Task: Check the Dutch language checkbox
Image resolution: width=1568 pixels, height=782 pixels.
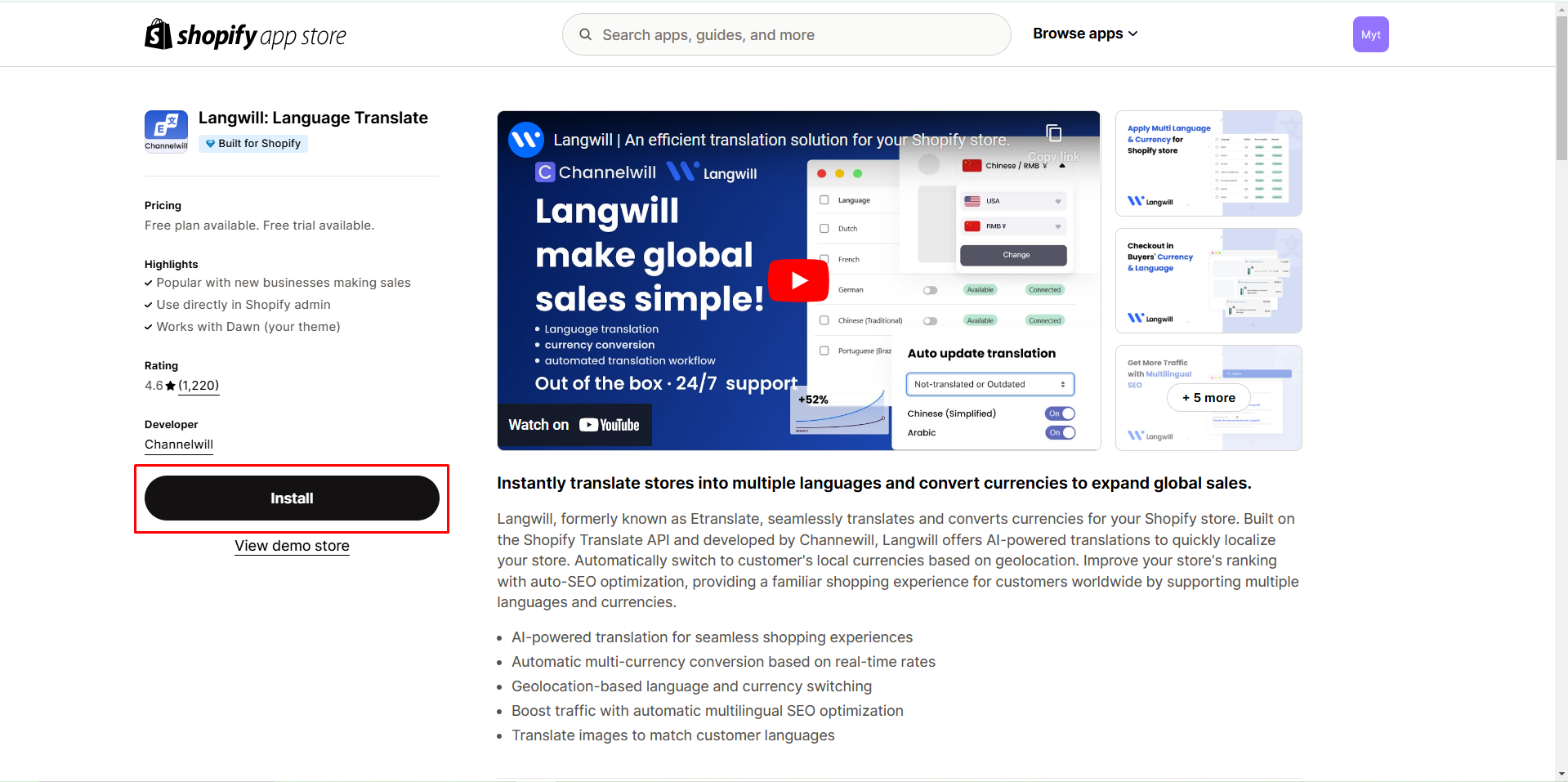Action: pos(825,229)
